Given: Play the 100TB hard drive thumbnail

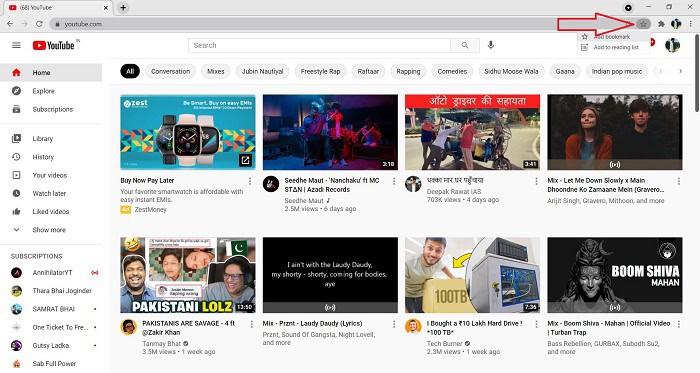Looking at the screenshot, I should [x=472, y=275].
